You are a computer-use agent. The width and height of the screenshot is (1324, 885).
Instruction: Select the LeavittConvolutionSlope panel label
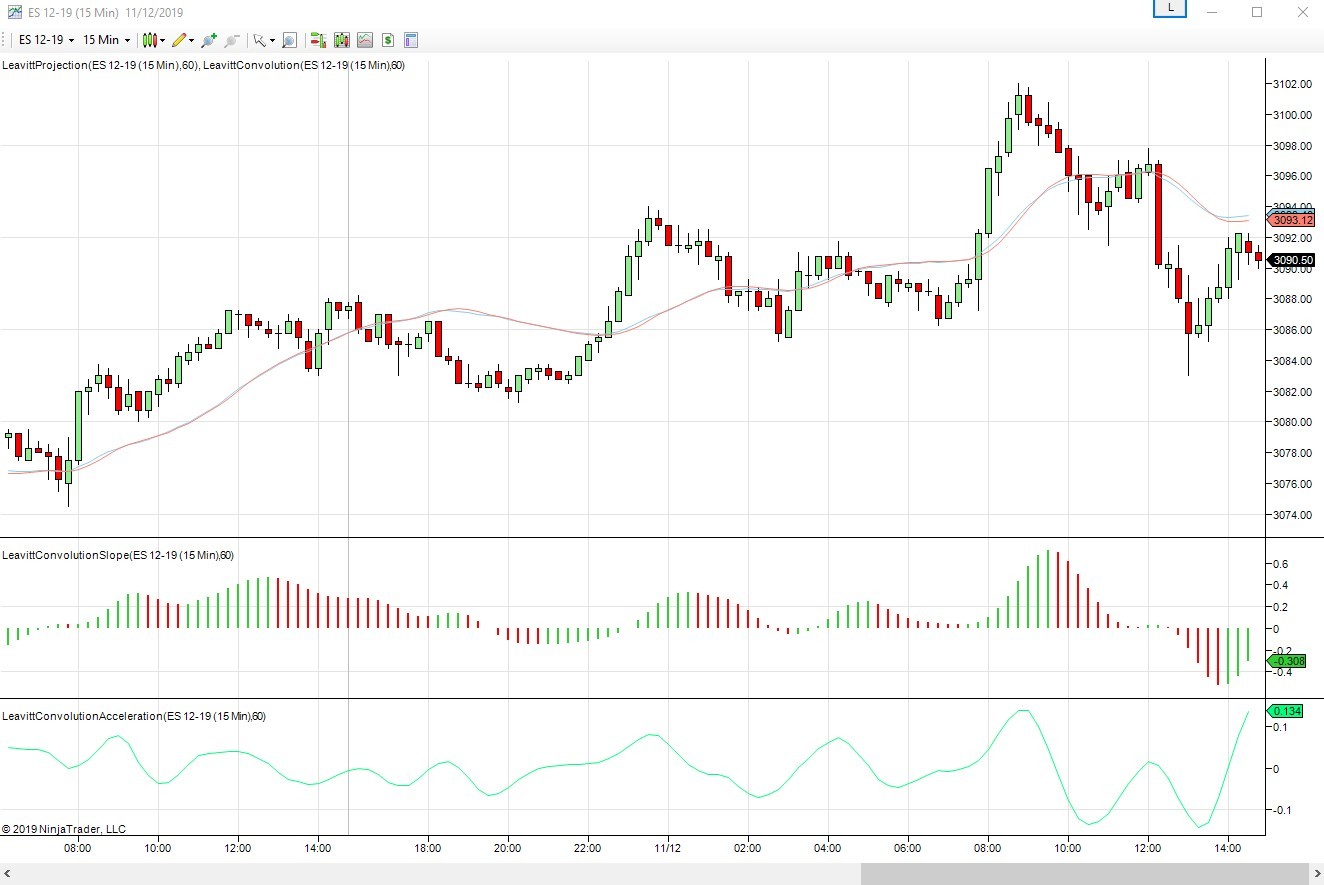point(118,555)
